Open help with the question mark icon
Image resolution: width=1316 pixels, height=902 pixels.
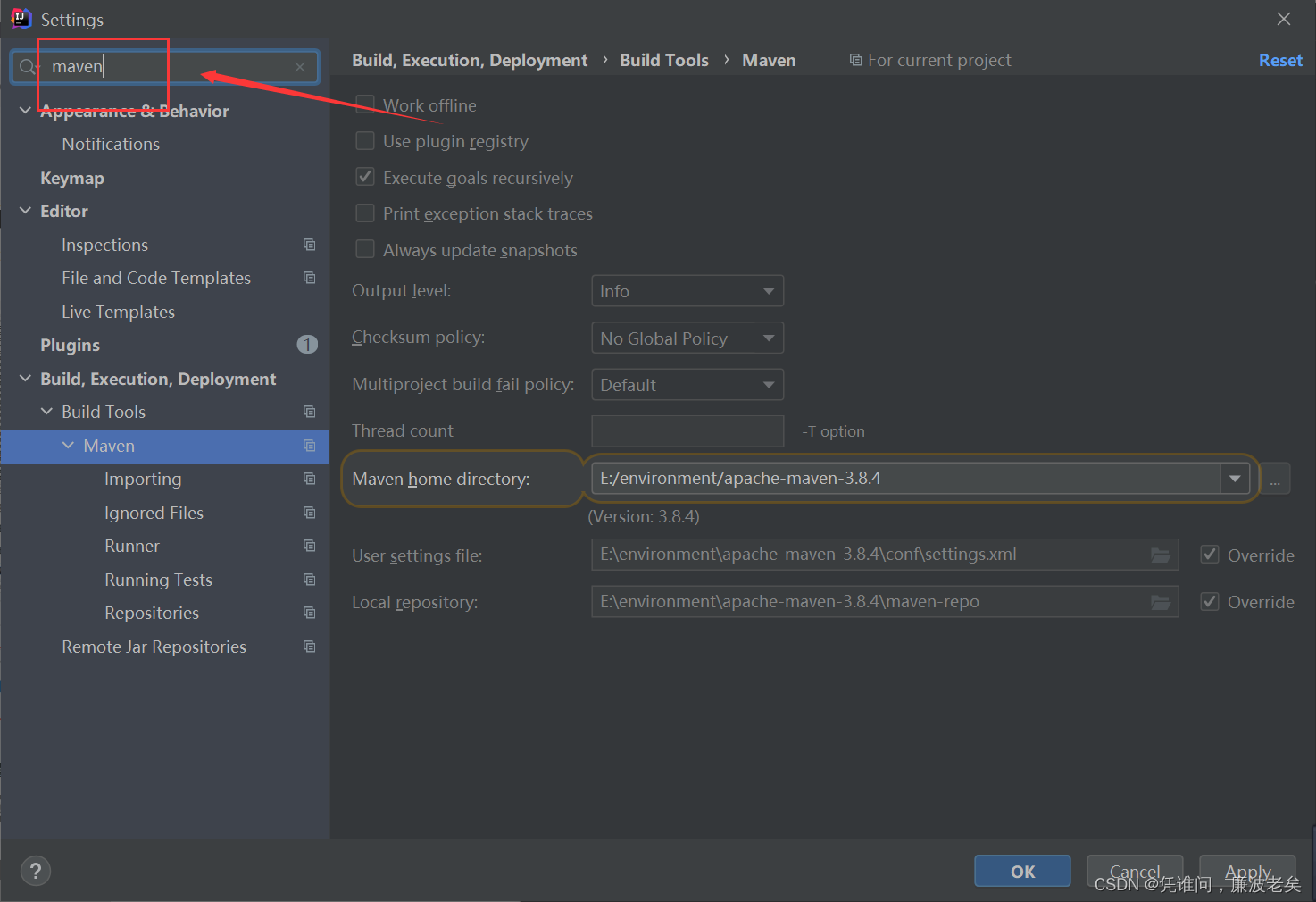(x=36, y=871)
